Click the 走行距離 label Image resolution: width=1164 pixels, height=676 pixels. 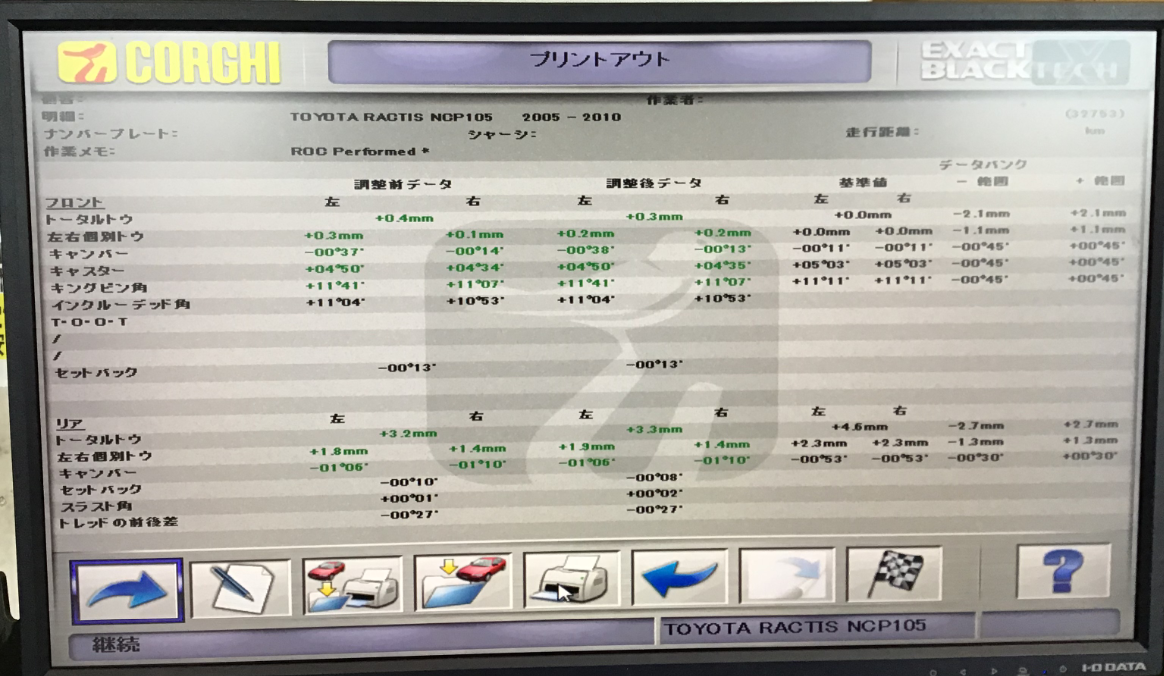882,132
